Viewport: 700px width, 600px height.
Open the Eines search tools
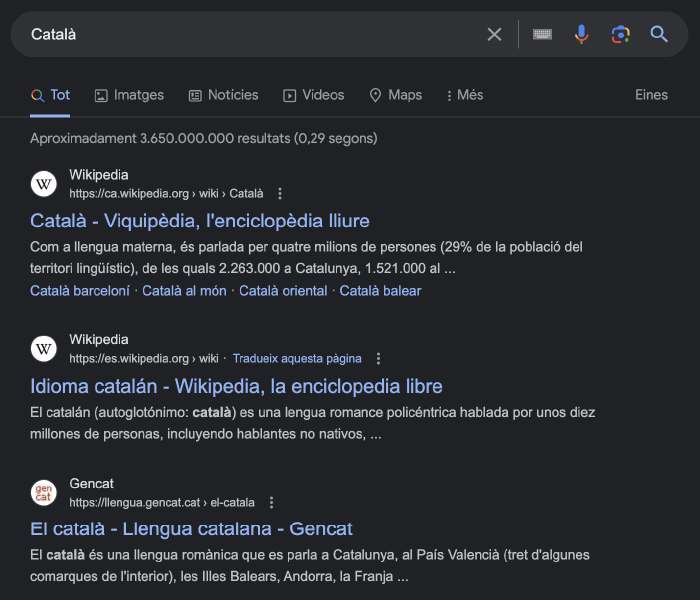(651, 95)
